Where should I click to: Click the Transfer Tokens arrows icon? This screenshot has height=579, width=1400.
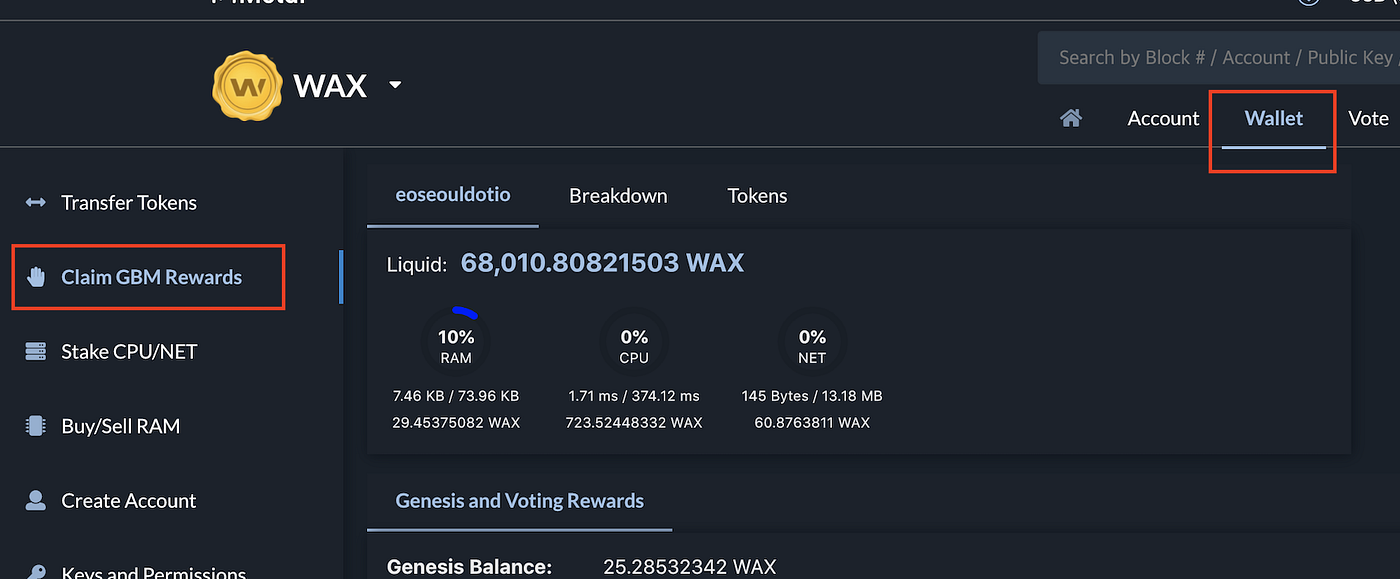(36, 203)
